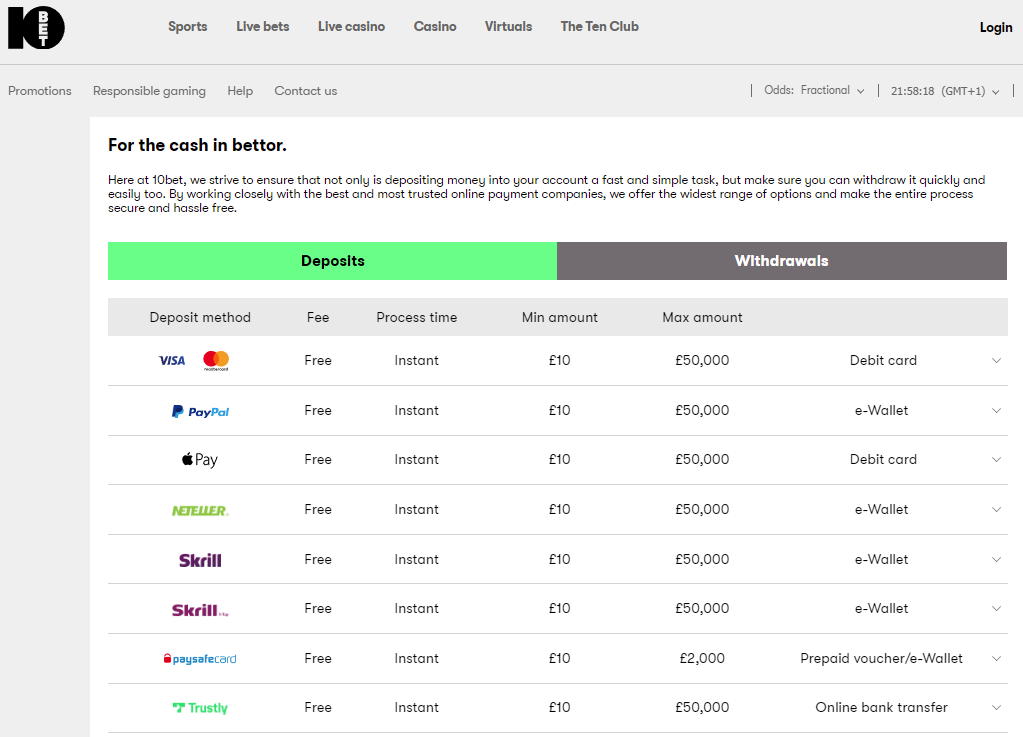
Task: Click the Login button
Action: click(996, 27)
